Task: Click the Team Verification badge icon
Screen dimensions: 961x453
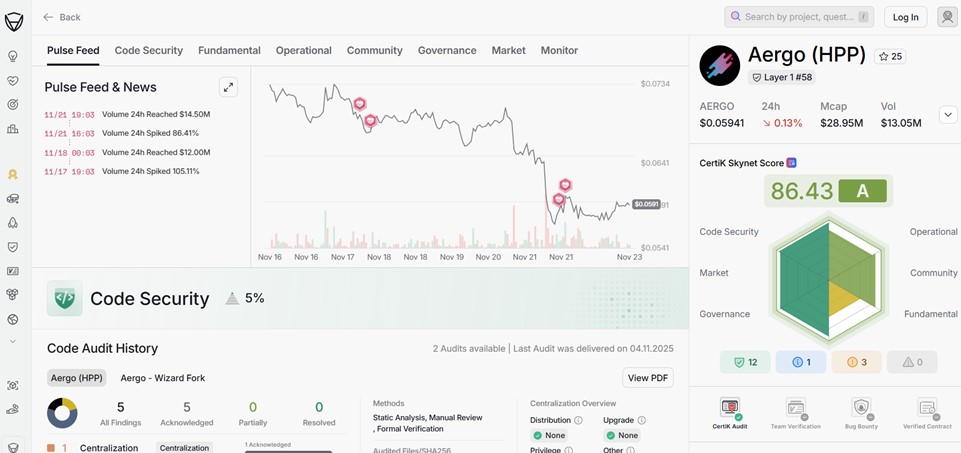Action: point(796,408)
